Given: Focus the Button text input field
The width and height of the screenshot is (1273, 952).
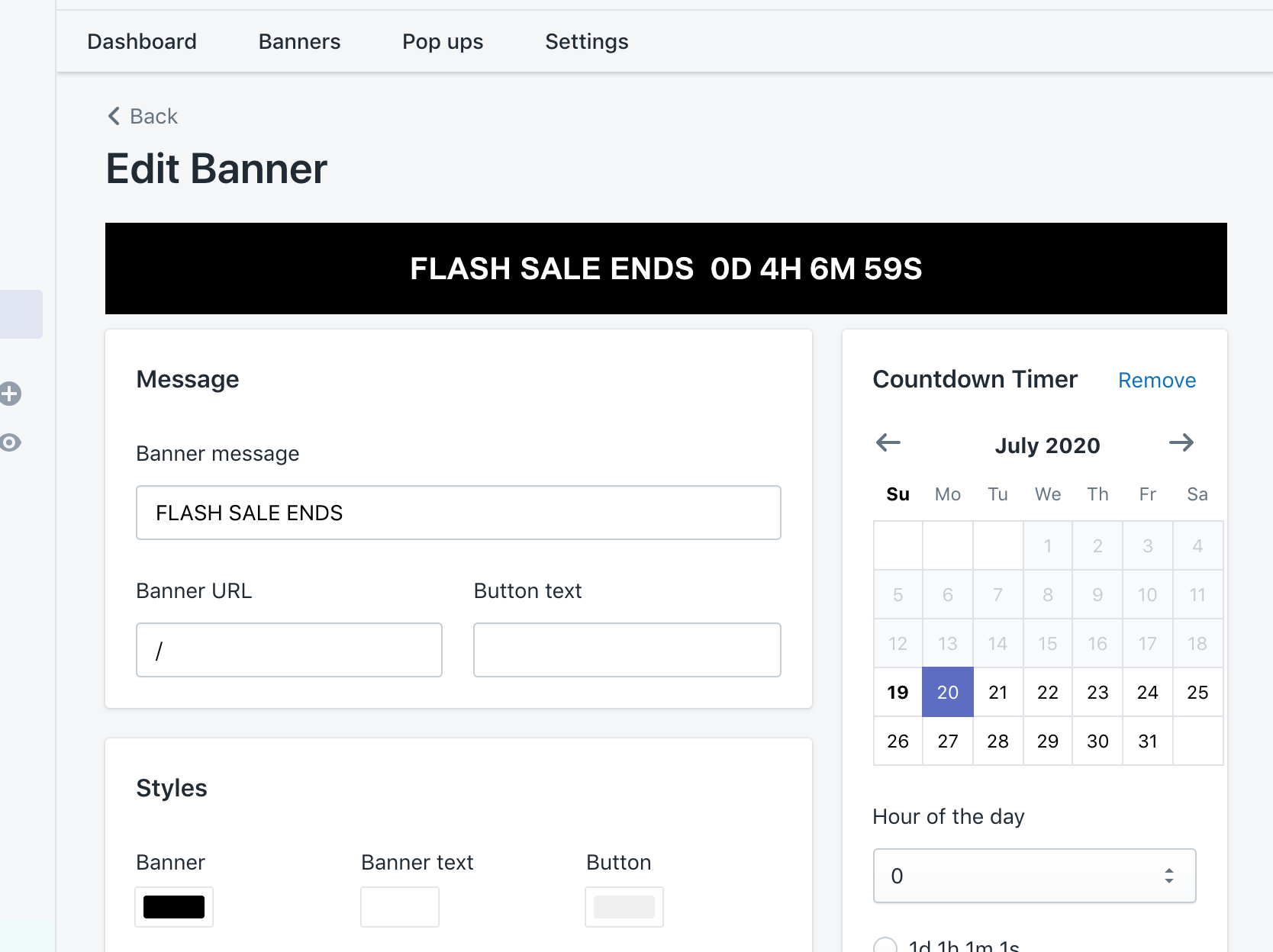Looking at the screenshot, I should [627, 650].
